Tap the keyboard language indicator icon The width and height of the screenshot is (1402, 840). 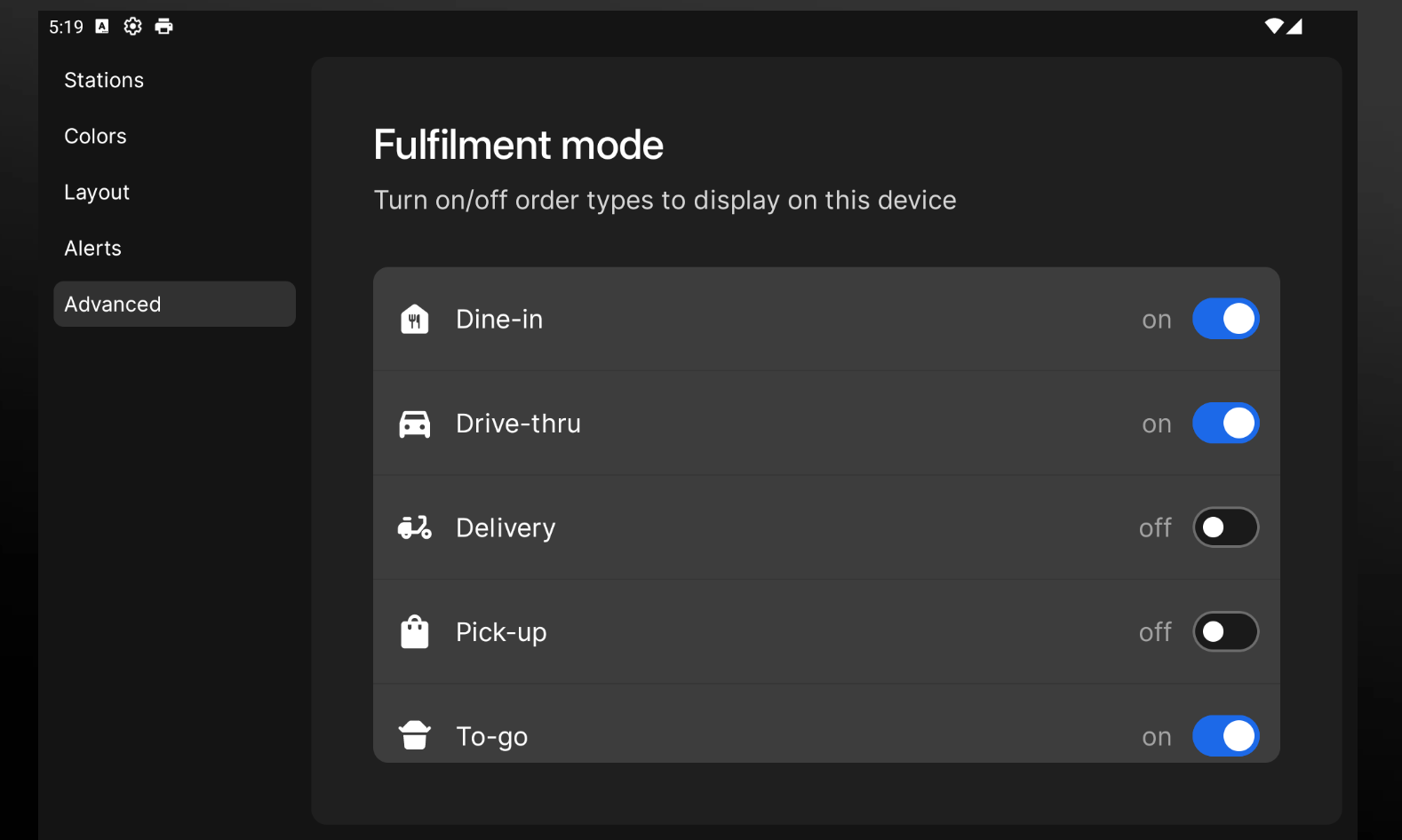click(102, 27)
